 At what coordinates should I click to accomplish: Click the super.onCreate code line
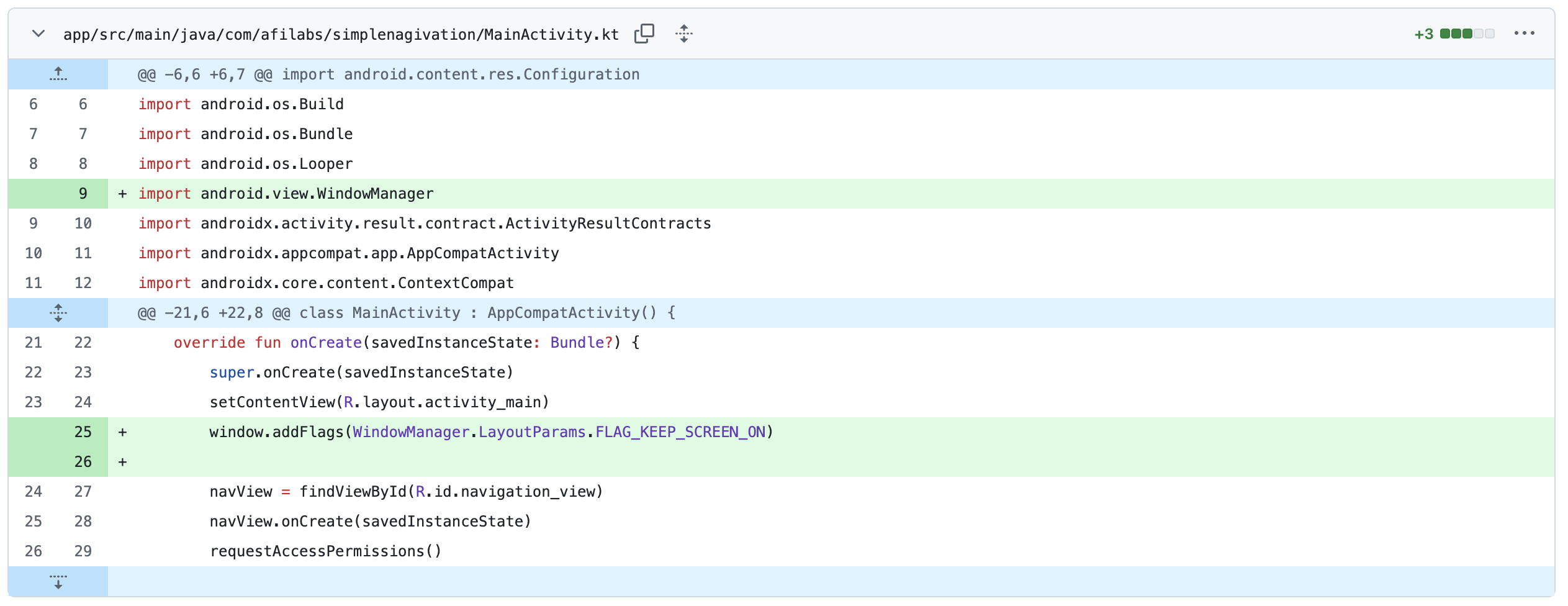pyautogui.click(x=361, y=373)
